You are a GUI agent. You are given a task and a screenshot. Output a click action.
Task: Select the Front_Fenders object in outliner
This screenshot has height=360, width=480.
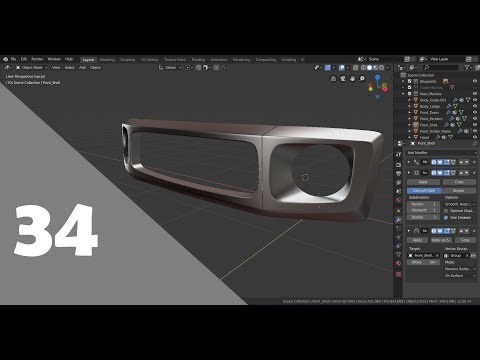(x=431, y=119)
